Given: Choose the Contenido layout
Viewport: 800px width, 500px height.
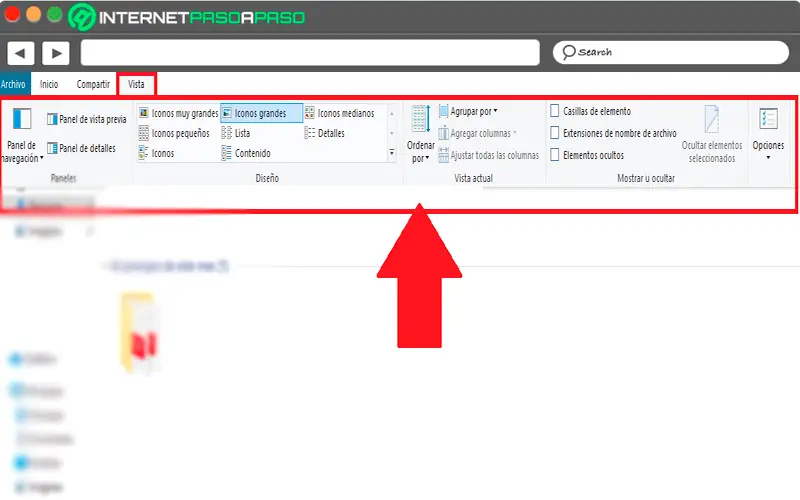Looking at the screenshot, I should 246,153.
